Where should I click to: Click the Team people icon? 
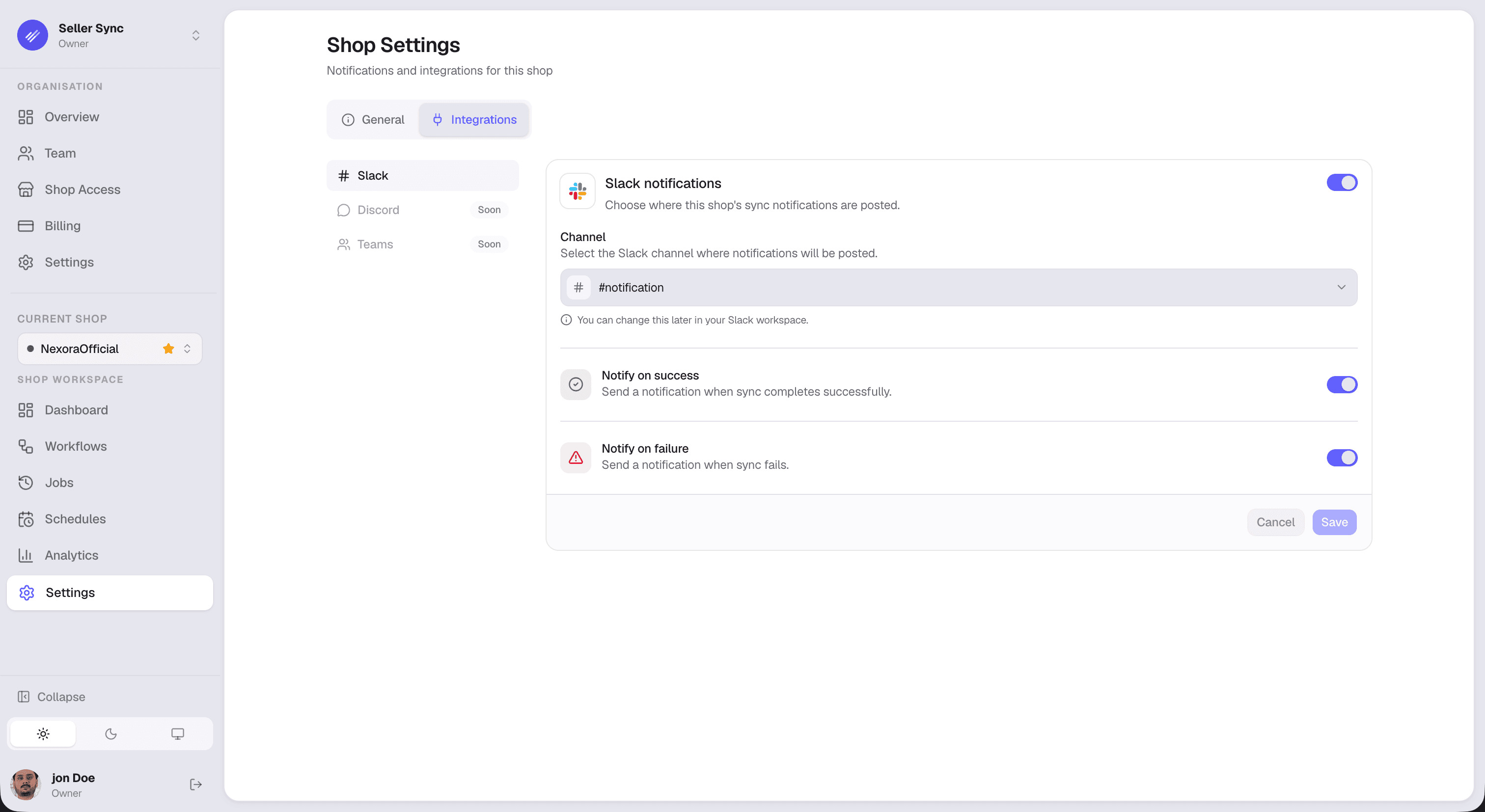26,153
